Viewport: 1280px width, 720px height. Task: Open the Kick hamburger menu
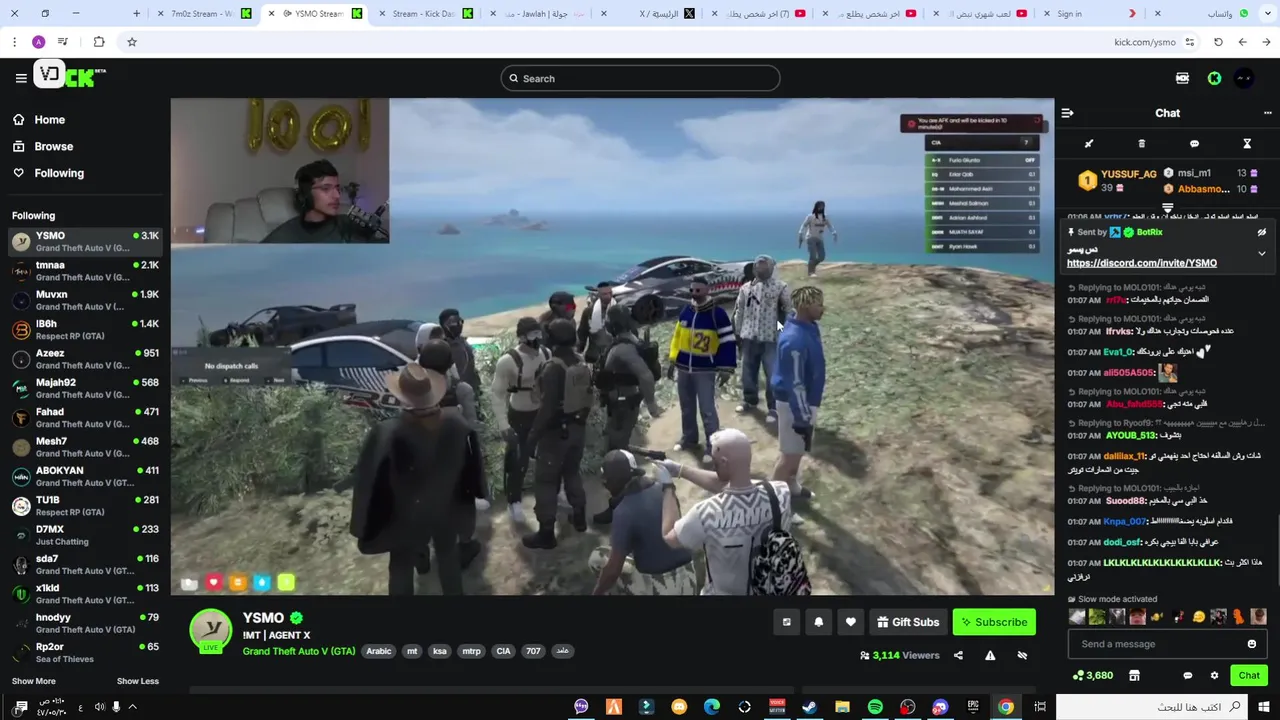click(20, 78)
